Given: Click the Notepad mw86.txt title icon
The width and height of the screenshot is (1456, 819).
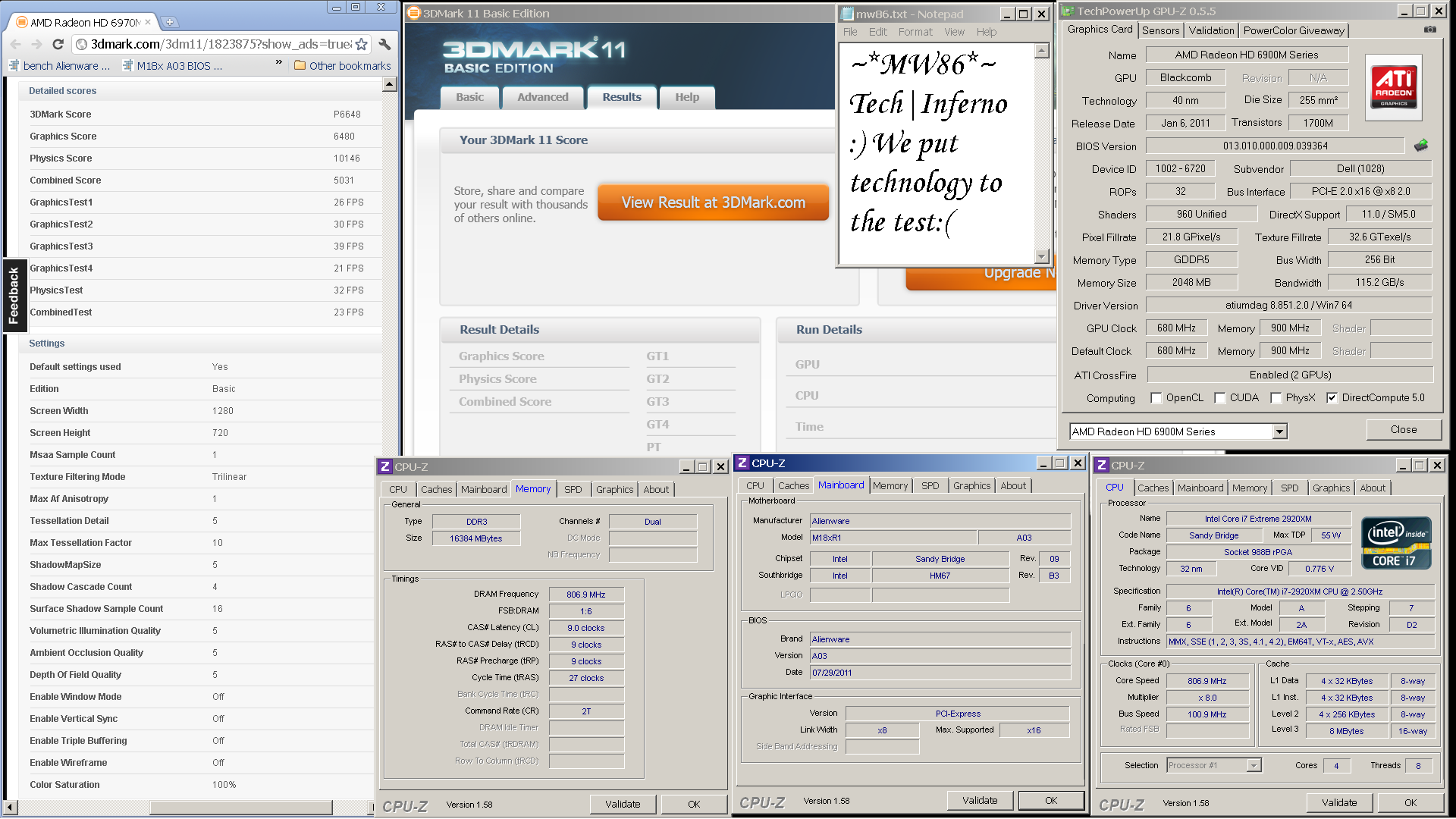Looking at the screenshot, I should tap(848, 14).
